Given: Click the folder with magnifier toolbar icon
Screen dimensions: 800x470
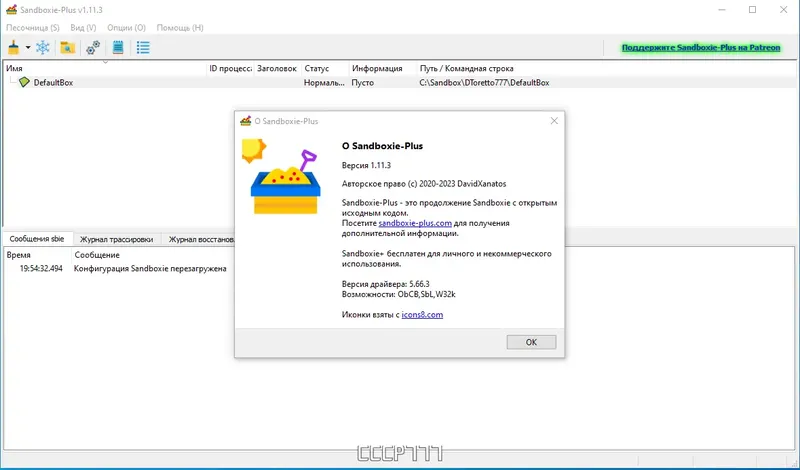Looking at the screenshot, I should [x=68, y=47].
